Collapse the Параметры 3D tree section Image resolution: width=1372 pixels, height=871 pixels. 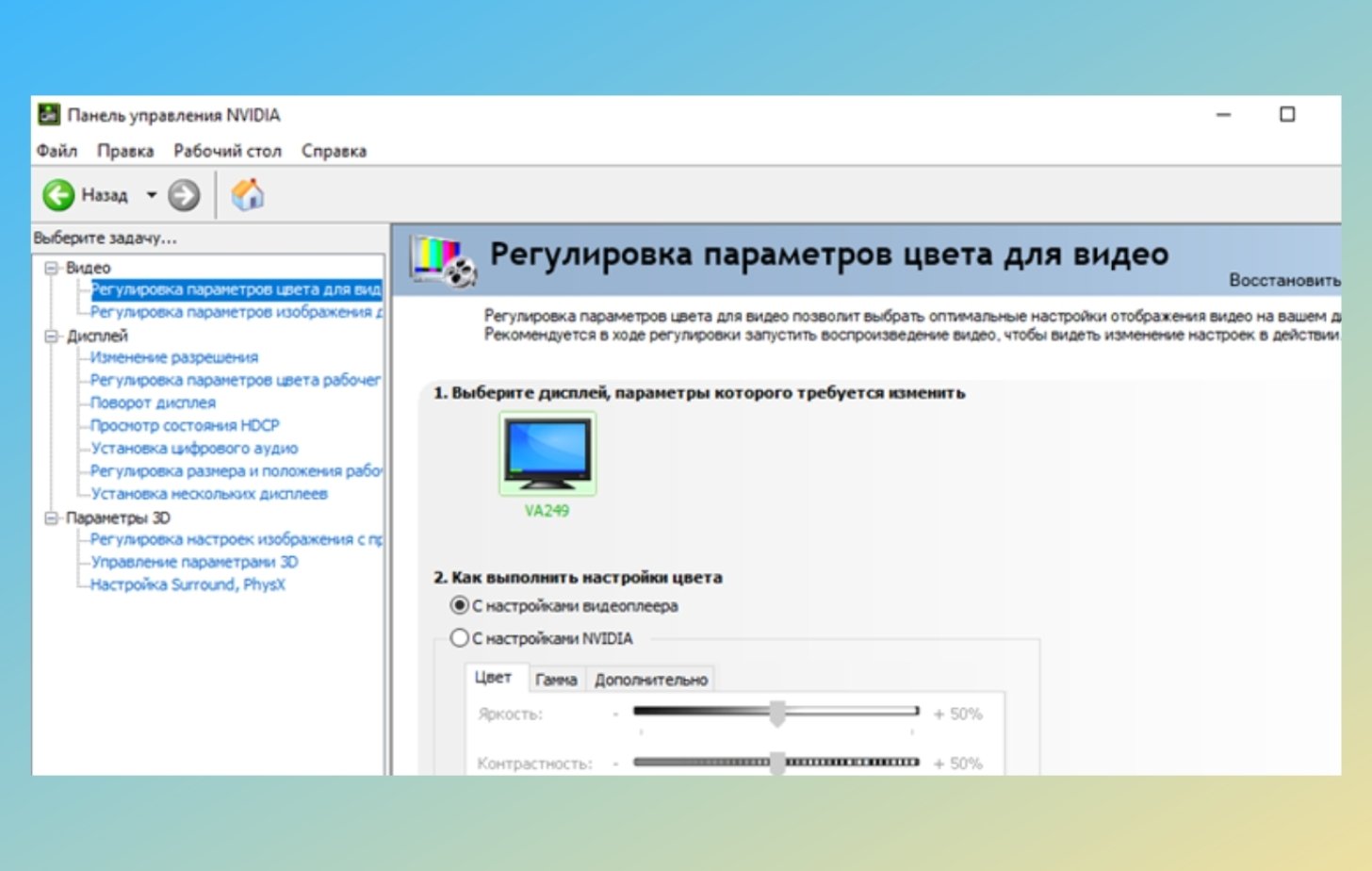52,518
